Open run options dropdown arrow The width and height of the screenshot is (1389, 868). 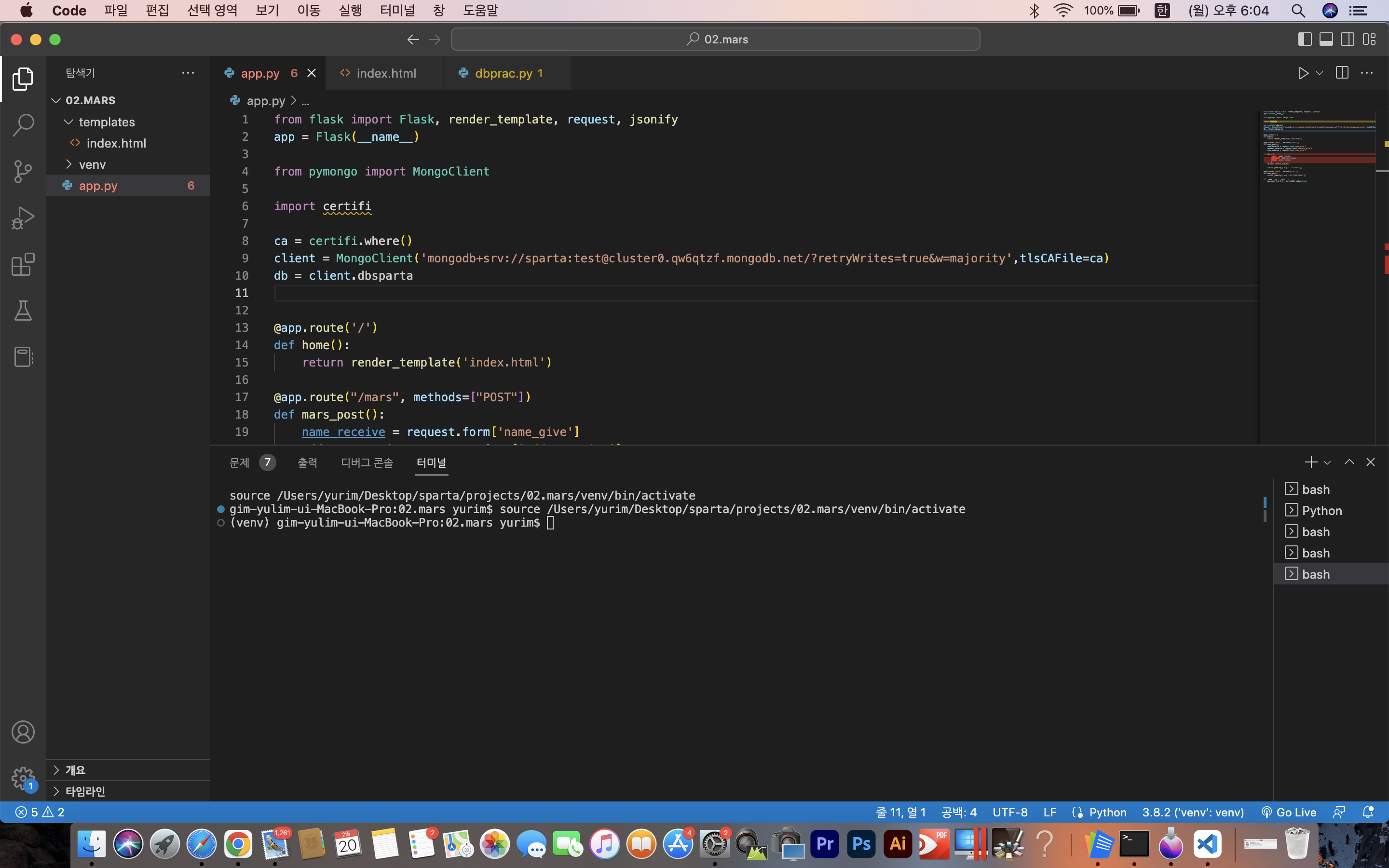pyautogui.click(x=1320, y=73)
